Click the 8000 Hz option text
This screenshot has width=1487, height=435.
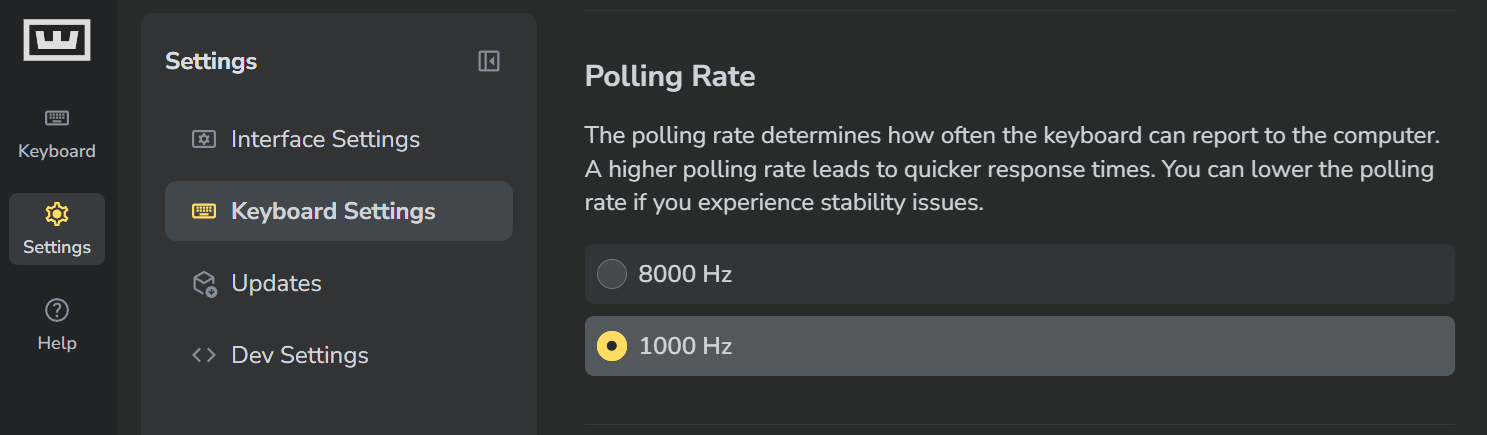coord(685,274)
